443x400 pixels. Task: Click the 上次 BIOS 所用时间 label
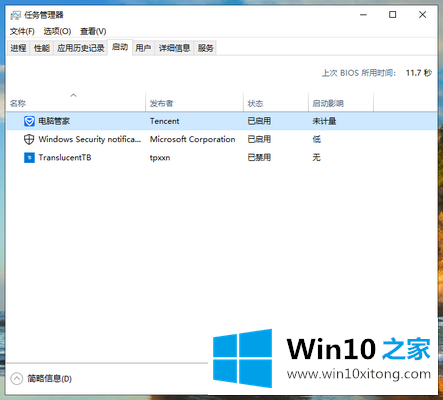pos(359,73)
